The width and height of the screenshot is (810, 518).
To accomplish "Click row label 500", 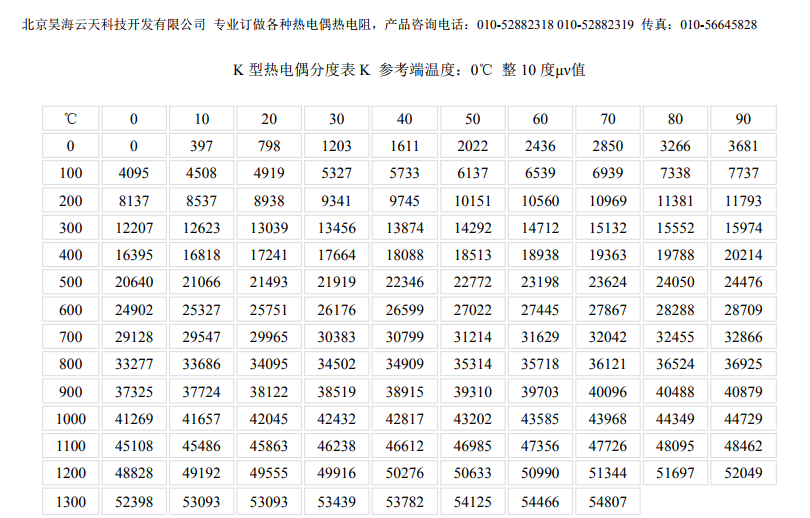I will pyautogui.click(x=70, y=282).
